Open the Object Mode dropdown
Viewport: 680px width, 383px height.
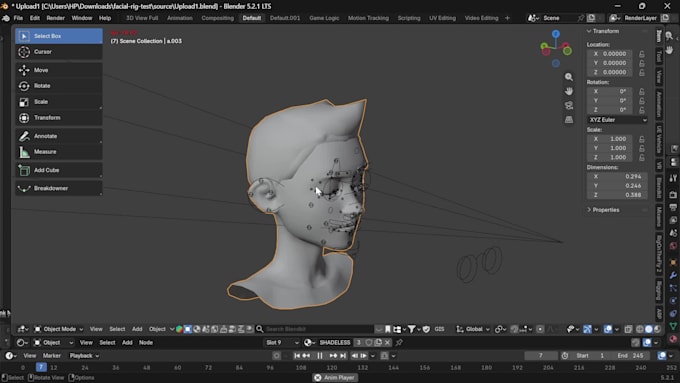tap(58, 329)
